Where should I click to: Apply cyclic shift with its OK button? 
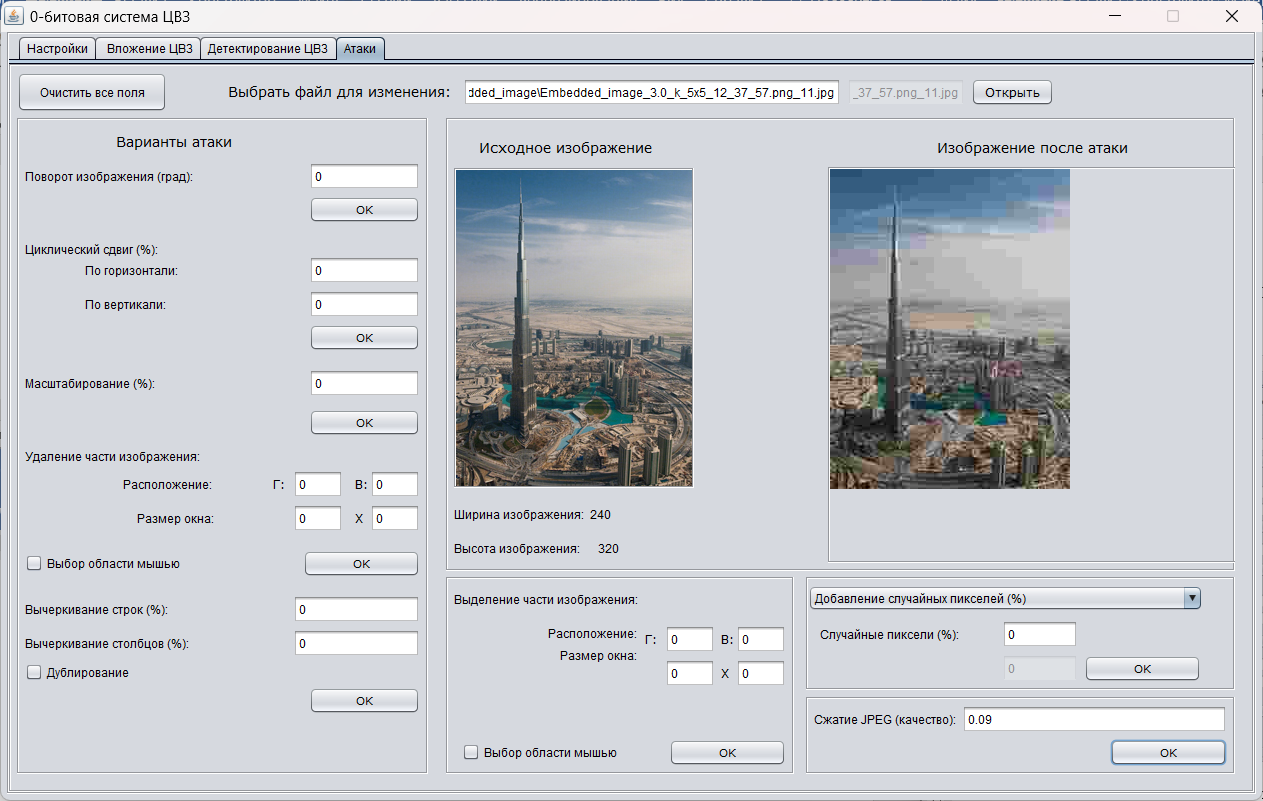click(x=364, y=338)
